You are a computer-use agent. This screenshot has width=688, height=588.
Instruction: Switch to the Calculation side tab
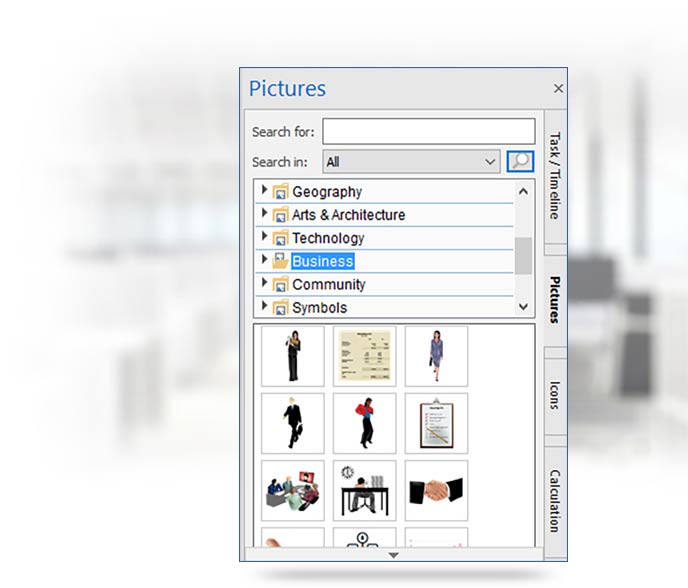pyautogui.click(x=555, y=501)
